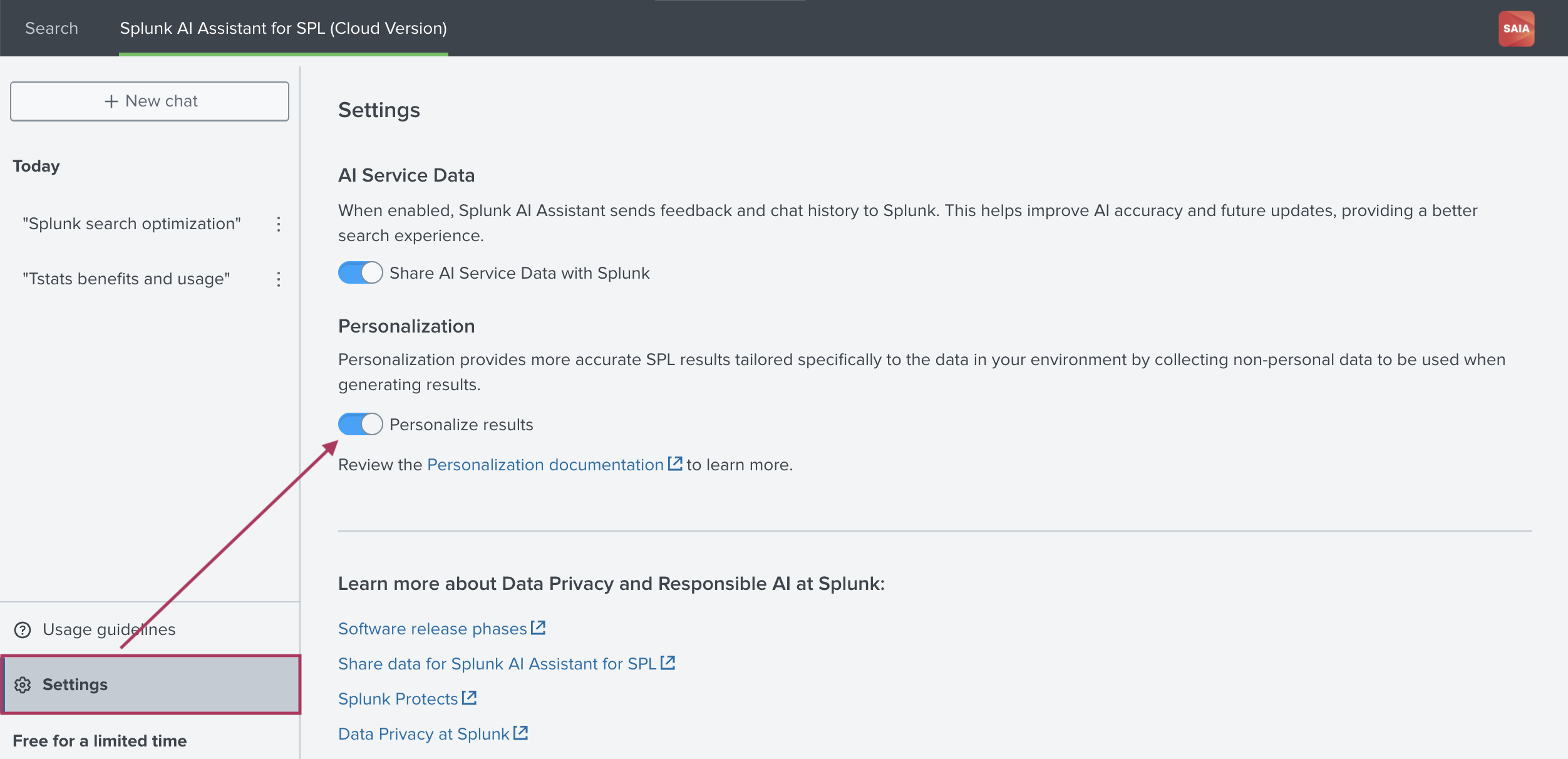Click the "Share AI Service Data with Splunk" label

coord(520,273)
